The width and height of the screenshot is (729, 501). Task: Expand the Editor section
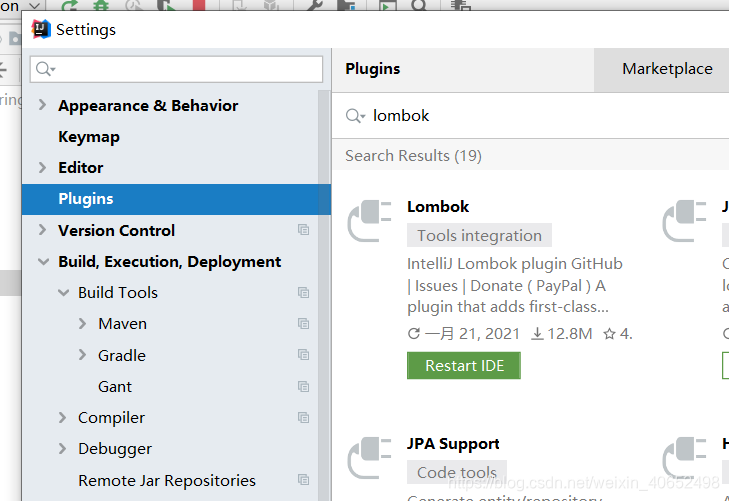pyautogui.click(x=42, y=167)
